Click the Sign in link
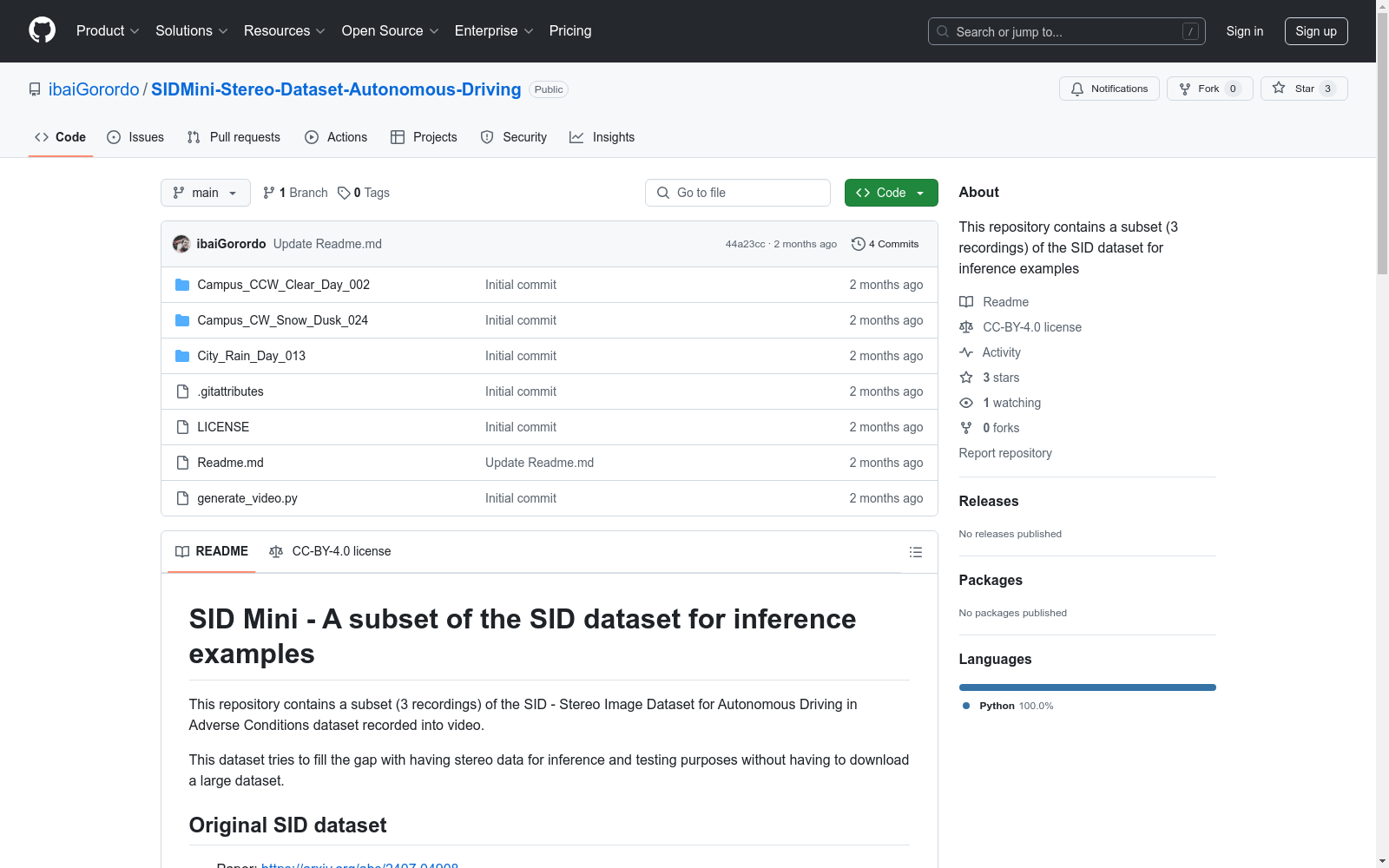Image resolution: width=1389 pixels, height=868 pixels. click(1245, 31)
